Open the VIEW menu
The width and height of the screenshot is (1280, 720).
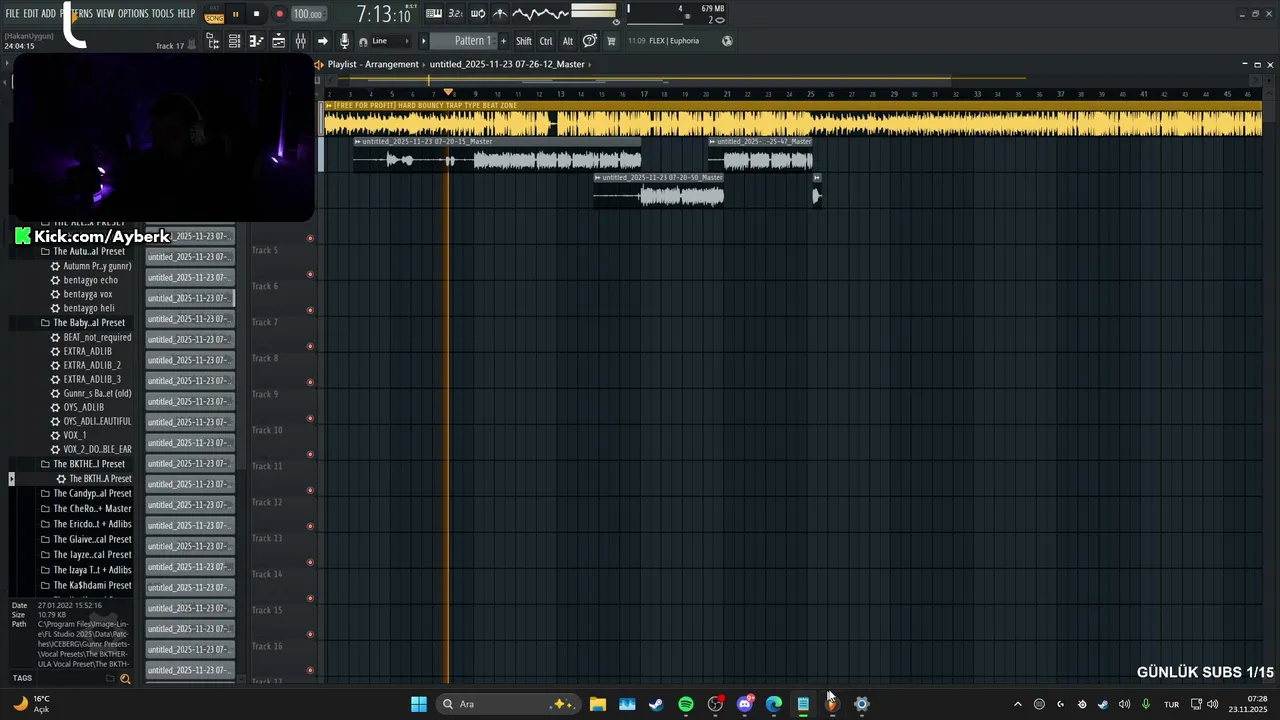[x=105, y=14]
